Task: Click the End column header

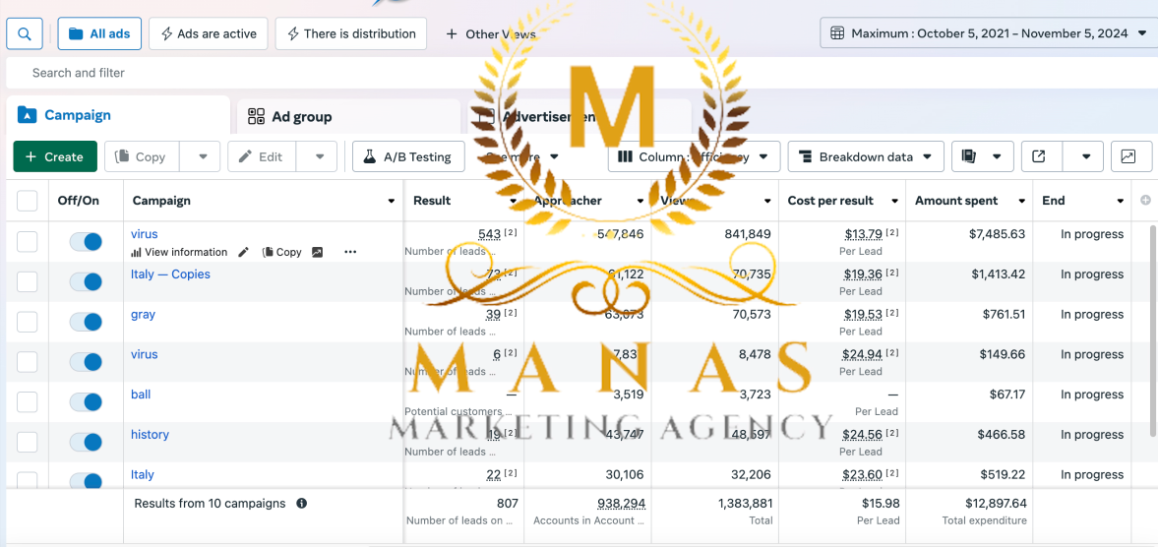Action: click(x=1053, y=201)
